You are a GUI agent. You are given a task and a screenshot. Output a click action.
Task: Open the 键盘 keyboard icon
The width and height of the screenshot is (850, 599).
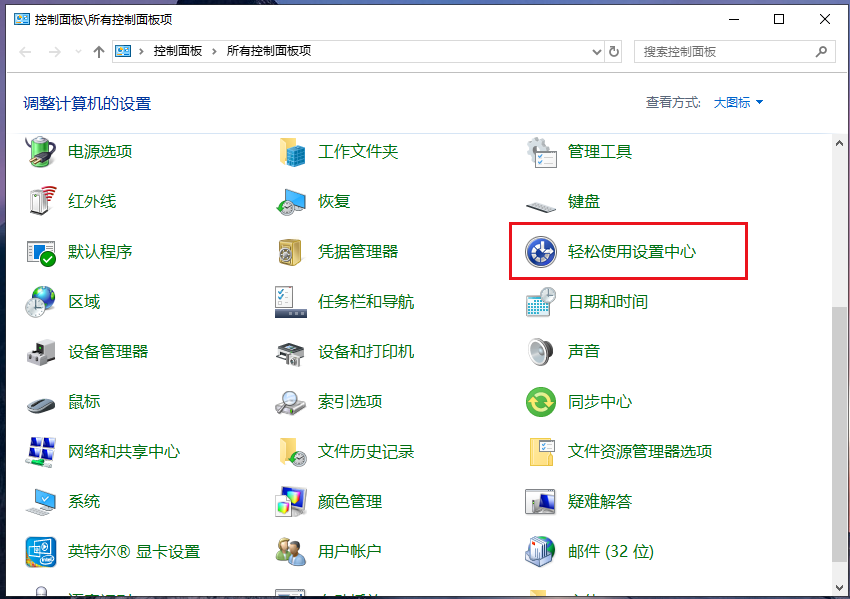541,205
